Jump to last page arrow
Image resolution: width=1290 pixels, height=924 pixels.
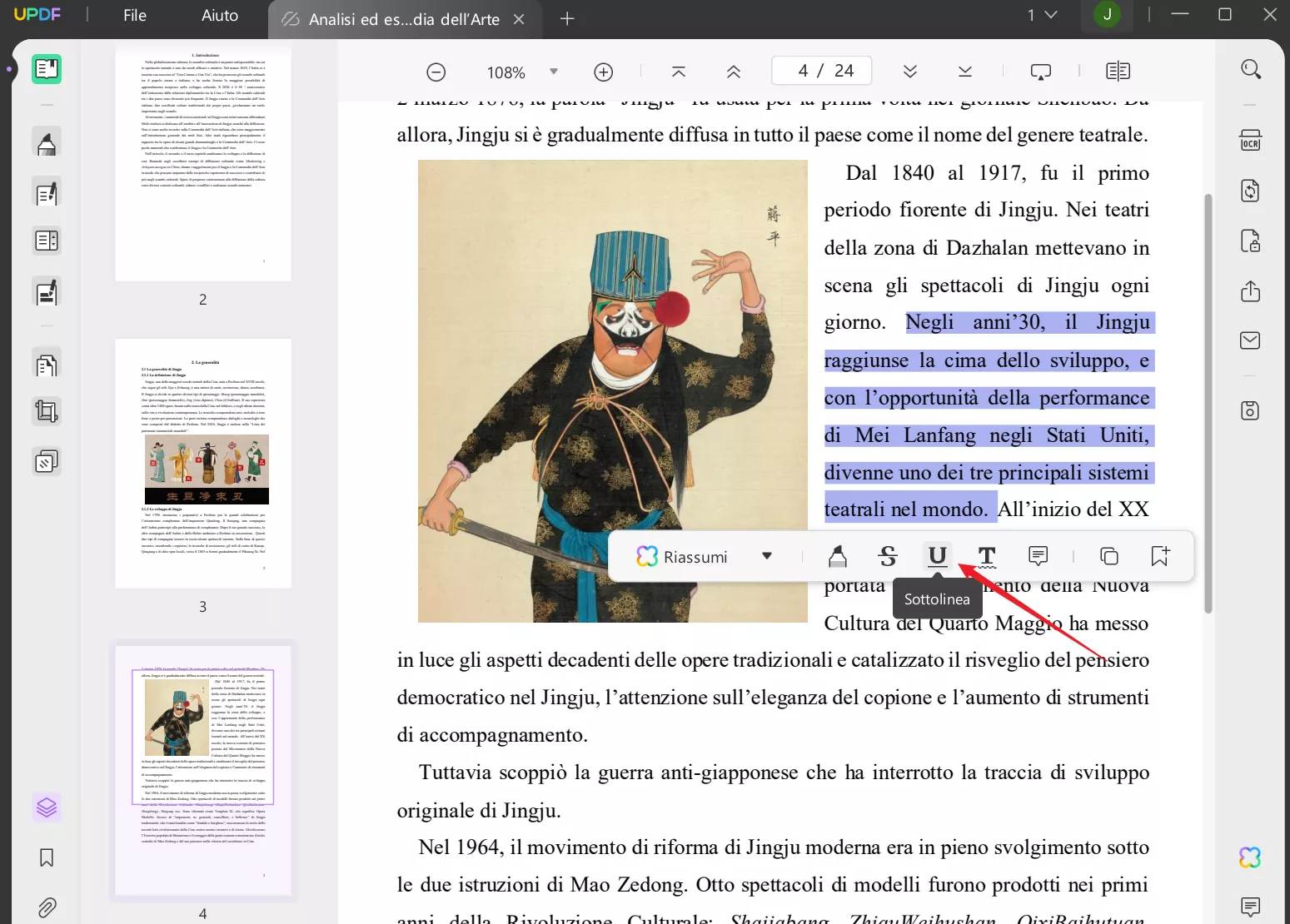point(965,72)
